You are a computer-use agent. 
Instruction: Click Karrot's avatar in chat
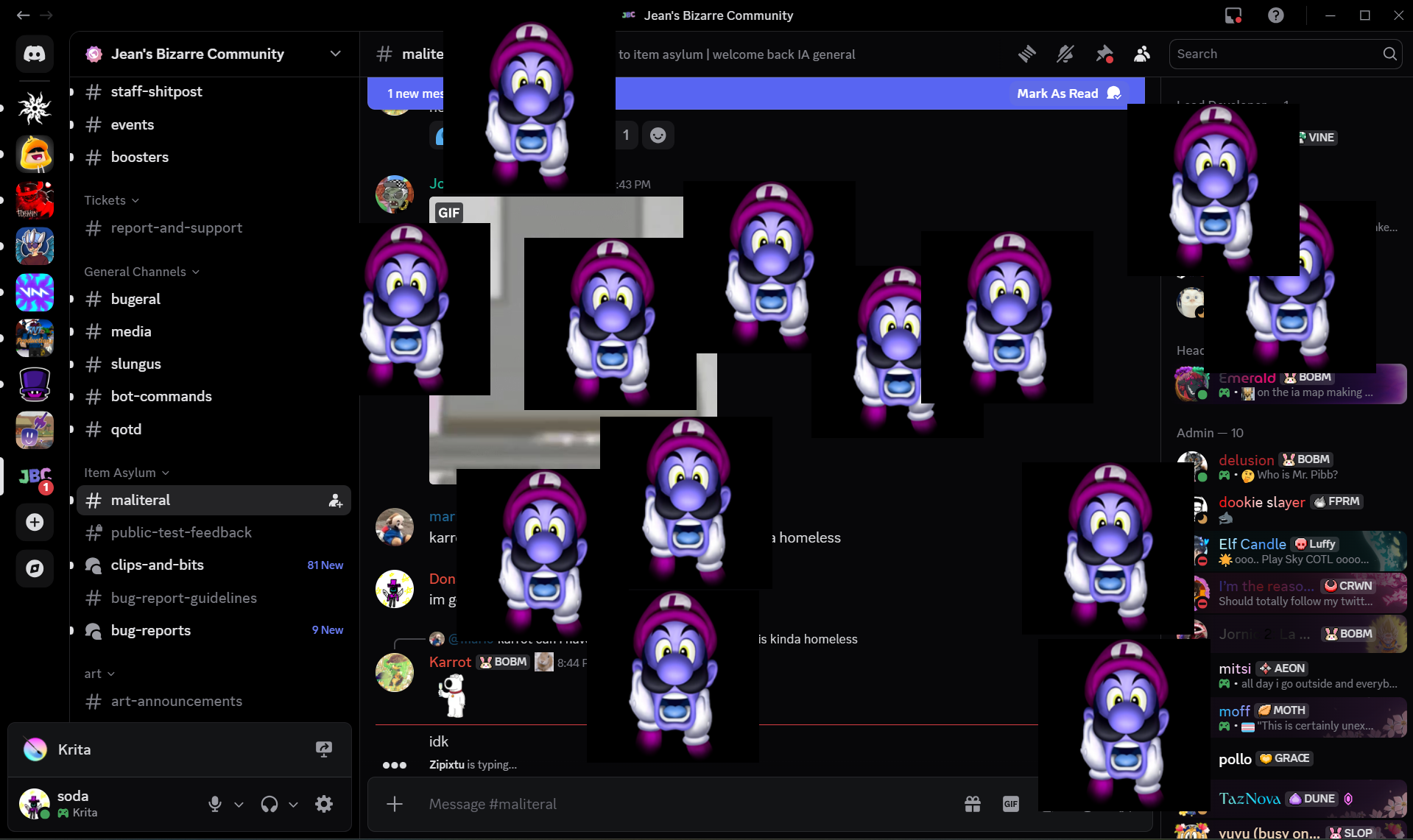[x=395, y=672]
